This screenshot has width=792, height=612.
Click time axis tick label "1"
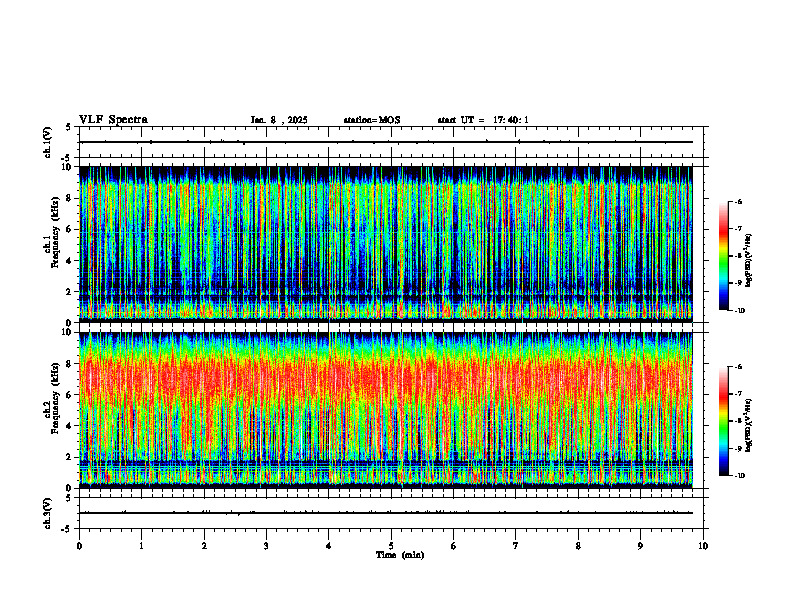pos(141,546)
